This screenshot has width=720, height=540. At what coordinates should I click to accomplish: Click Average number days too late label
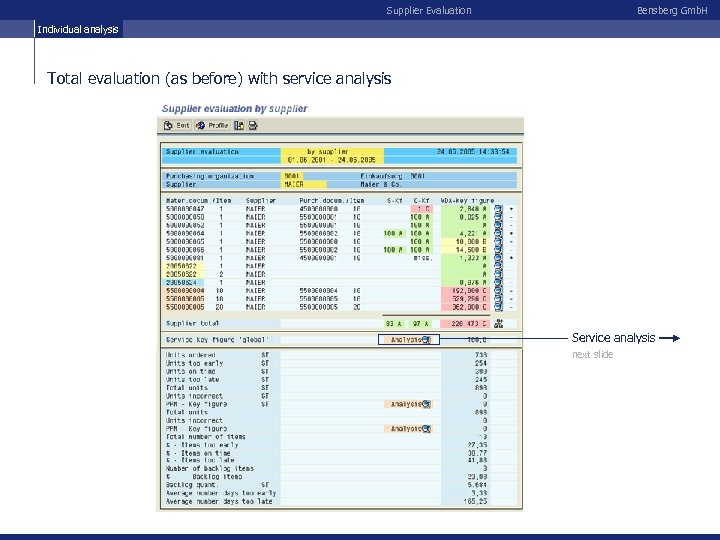(219, 501)
